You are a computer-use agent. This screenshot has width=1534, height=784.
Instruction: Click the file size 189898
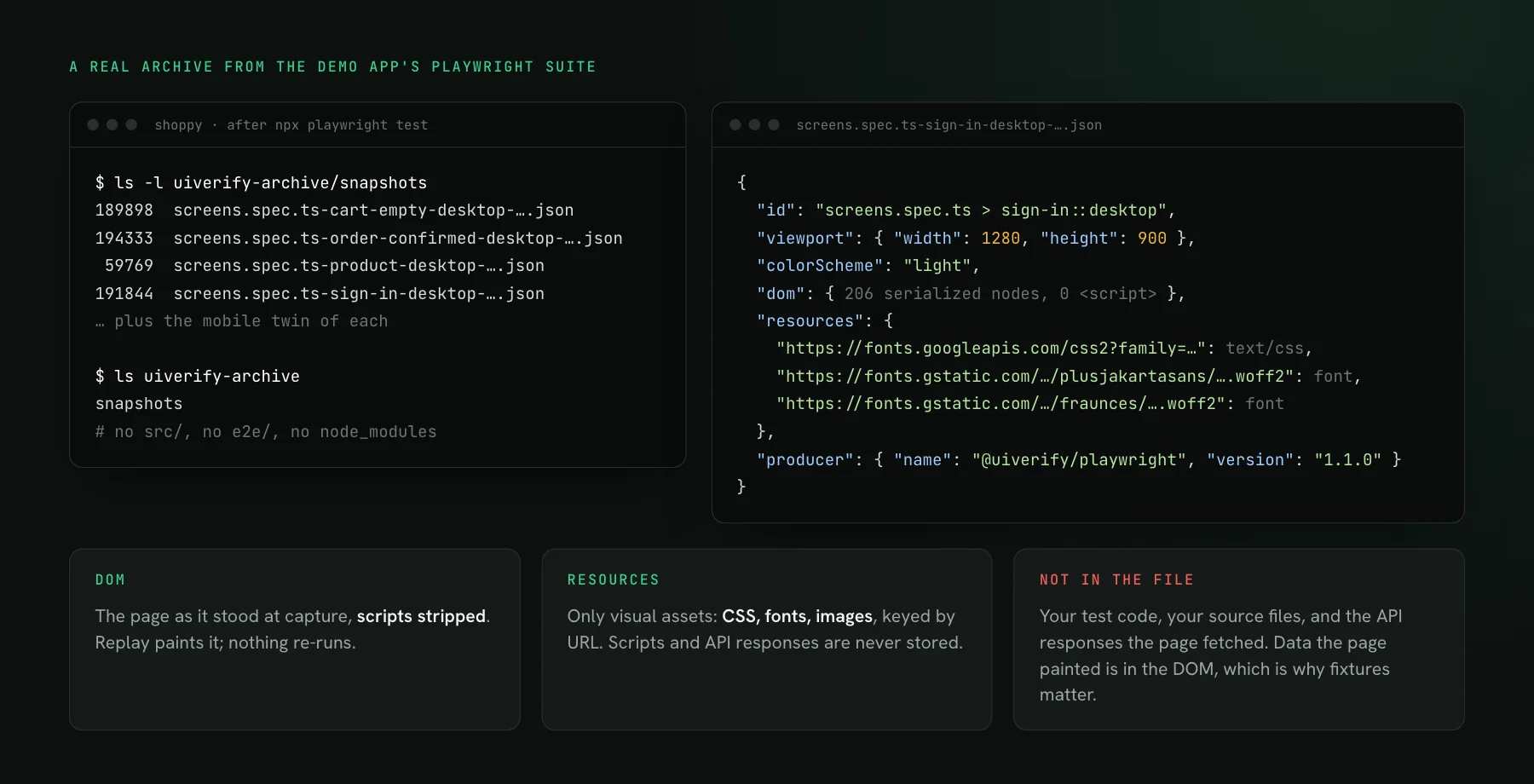tap(124, 210)
